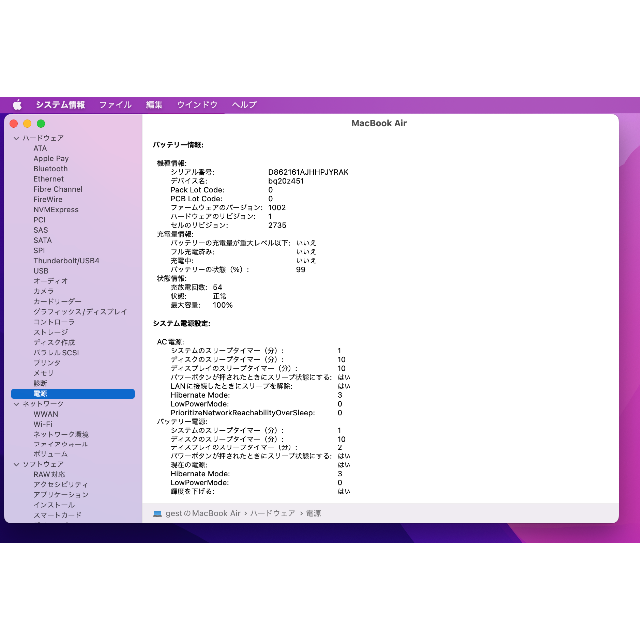Select プリンタ in the sidebar

click(x=47, y=362)
